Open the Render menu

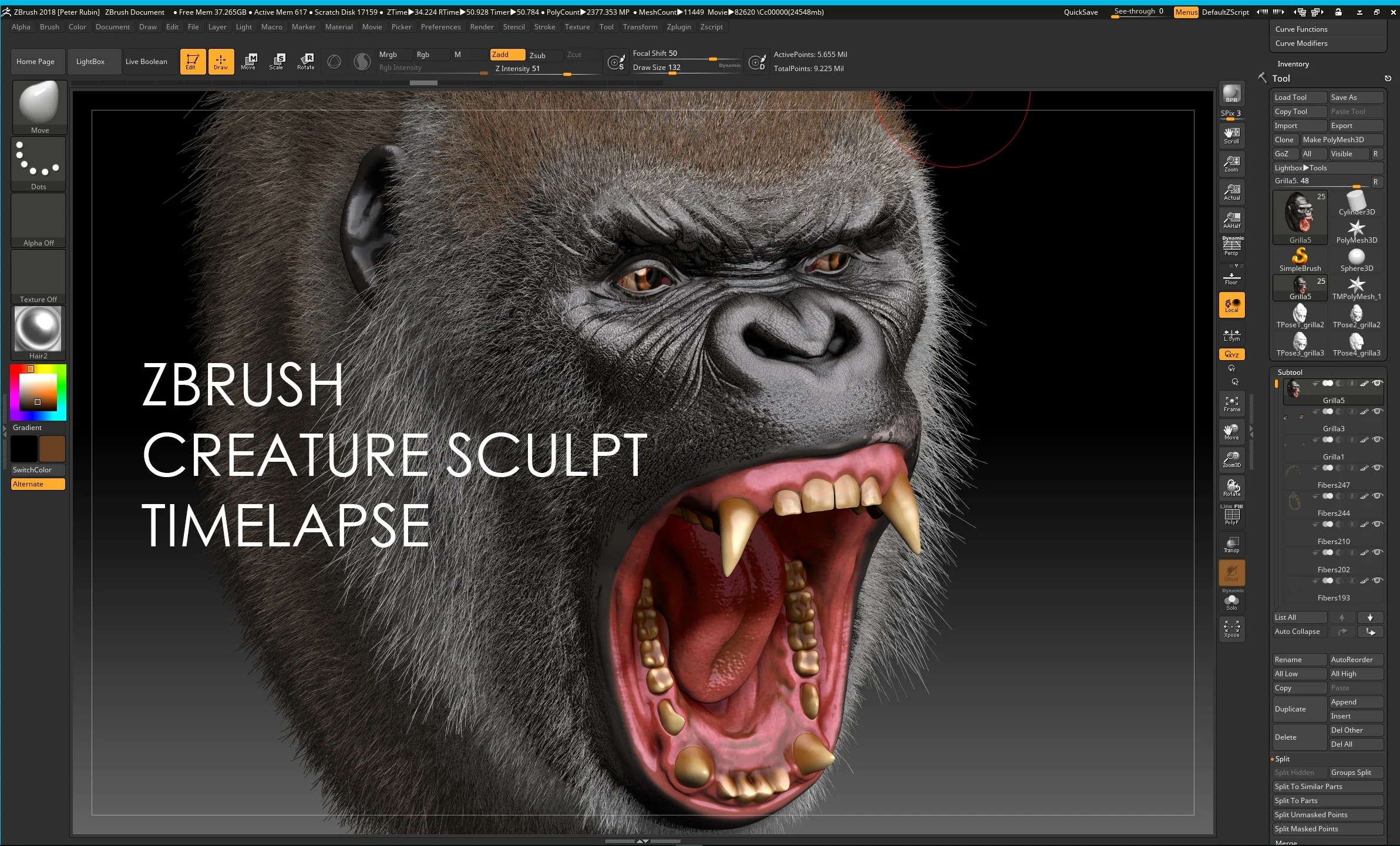[x=482, y=27]
